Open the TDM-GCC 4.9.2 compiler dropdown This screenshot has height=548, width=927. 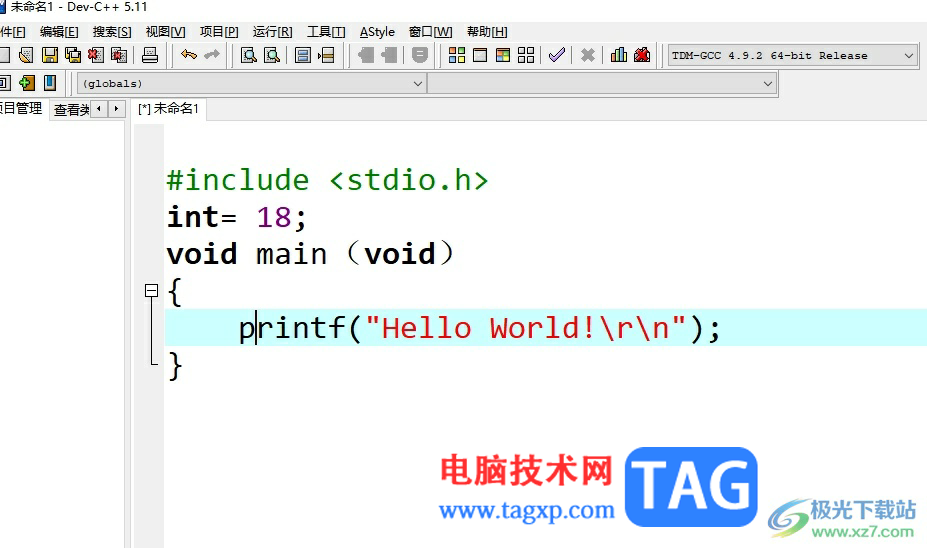pos(792,56)
